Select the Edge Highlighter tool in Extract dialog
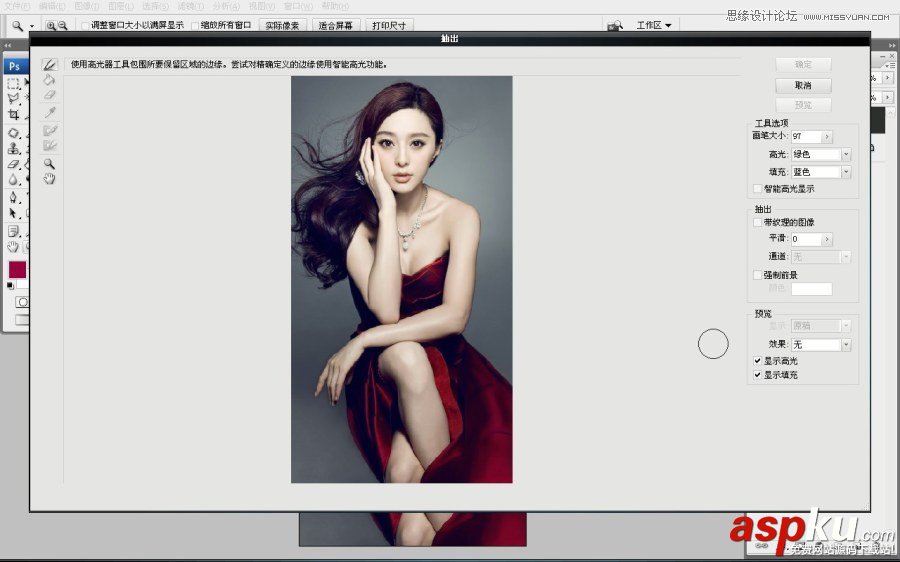 [50, 65]
